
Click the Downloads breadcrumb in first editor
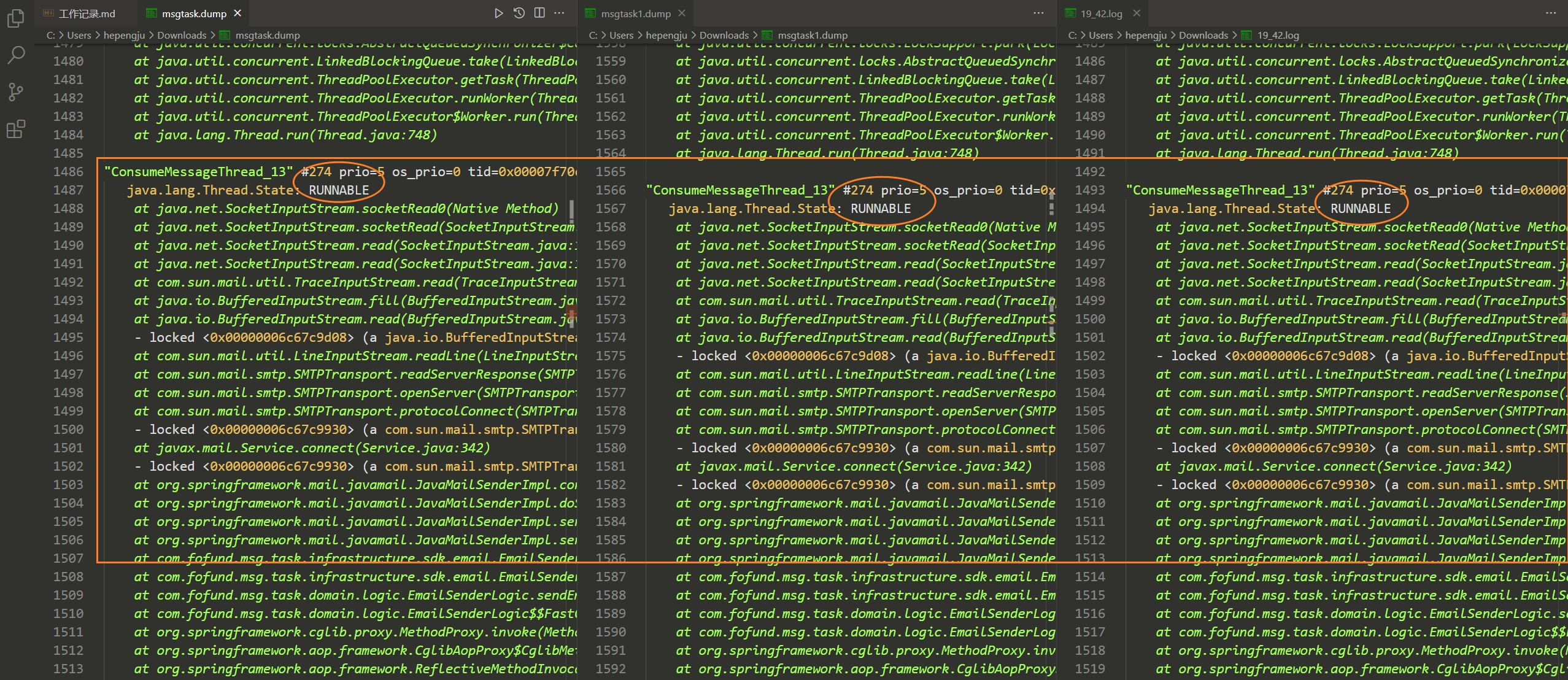182,35
